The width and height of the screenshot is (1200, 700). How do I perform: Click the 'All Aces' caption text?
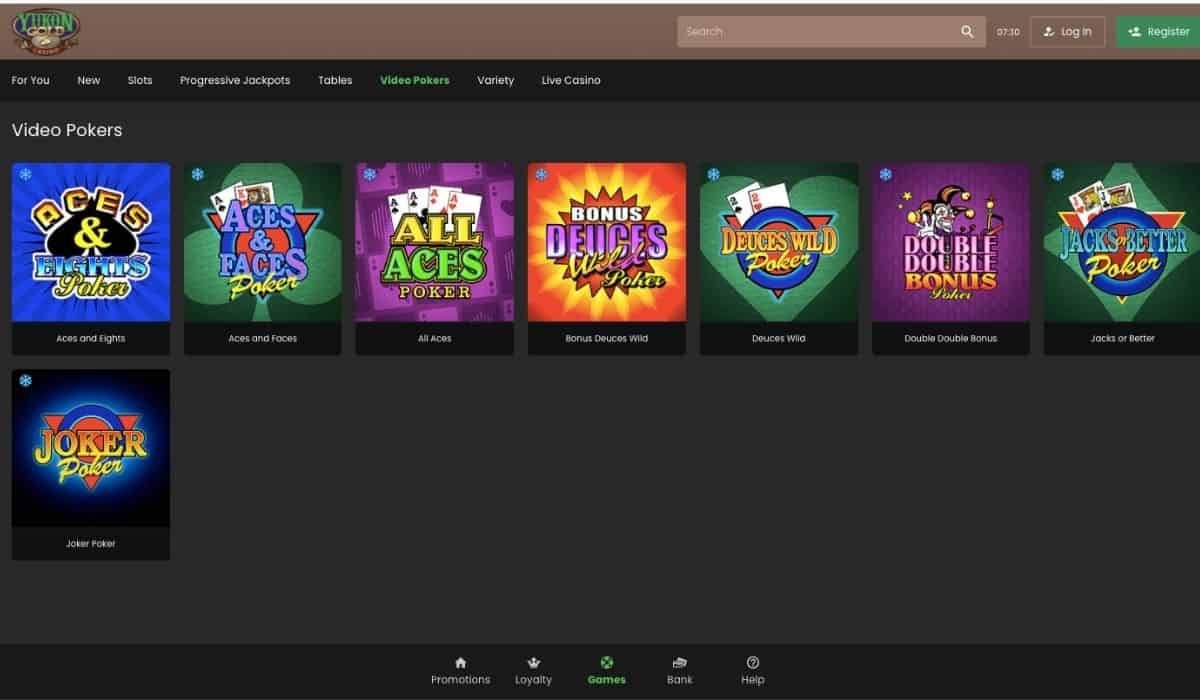click(435, 339)
